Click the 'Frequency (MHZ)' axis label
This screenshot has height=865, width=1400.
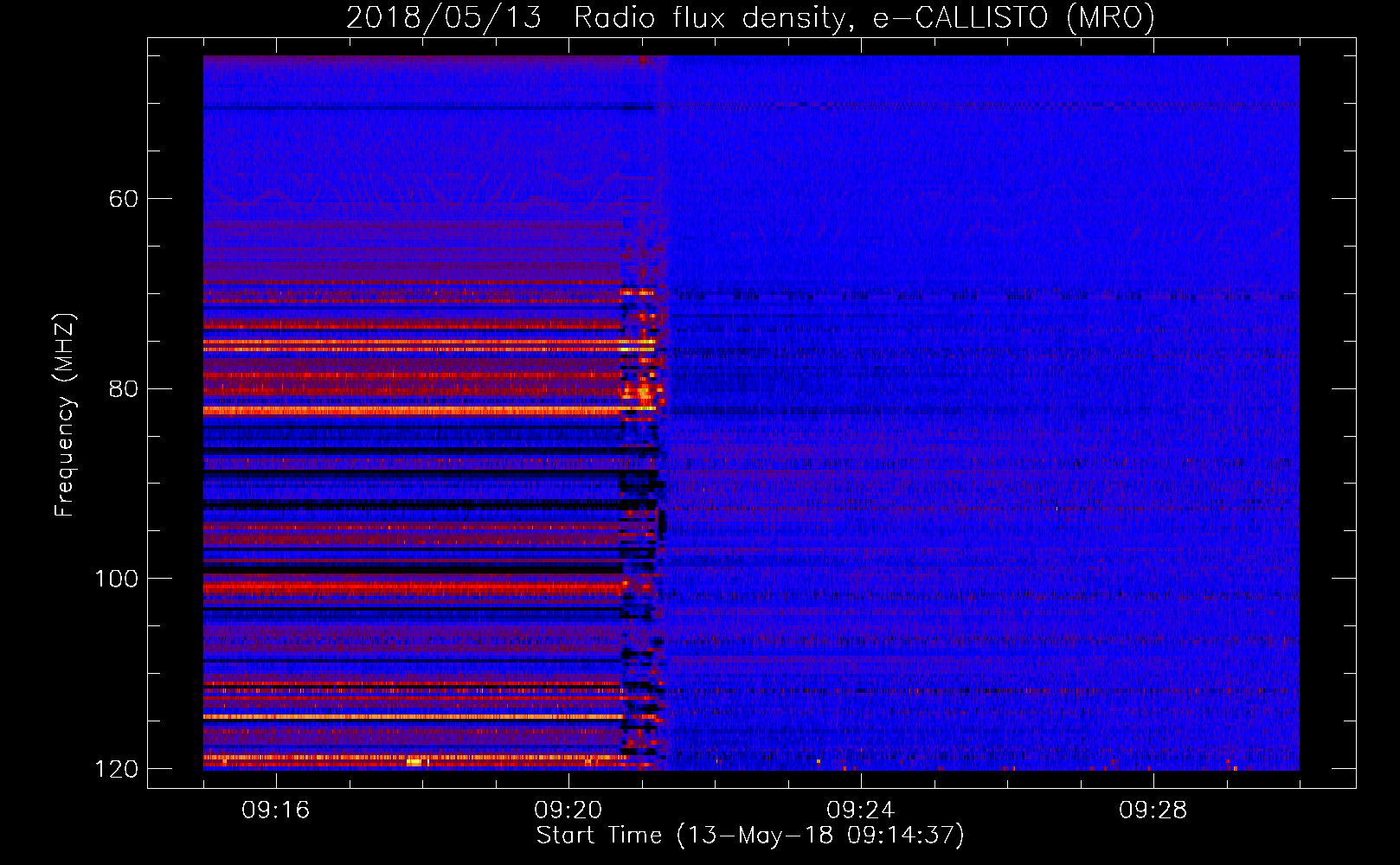(x=65, y=414)
